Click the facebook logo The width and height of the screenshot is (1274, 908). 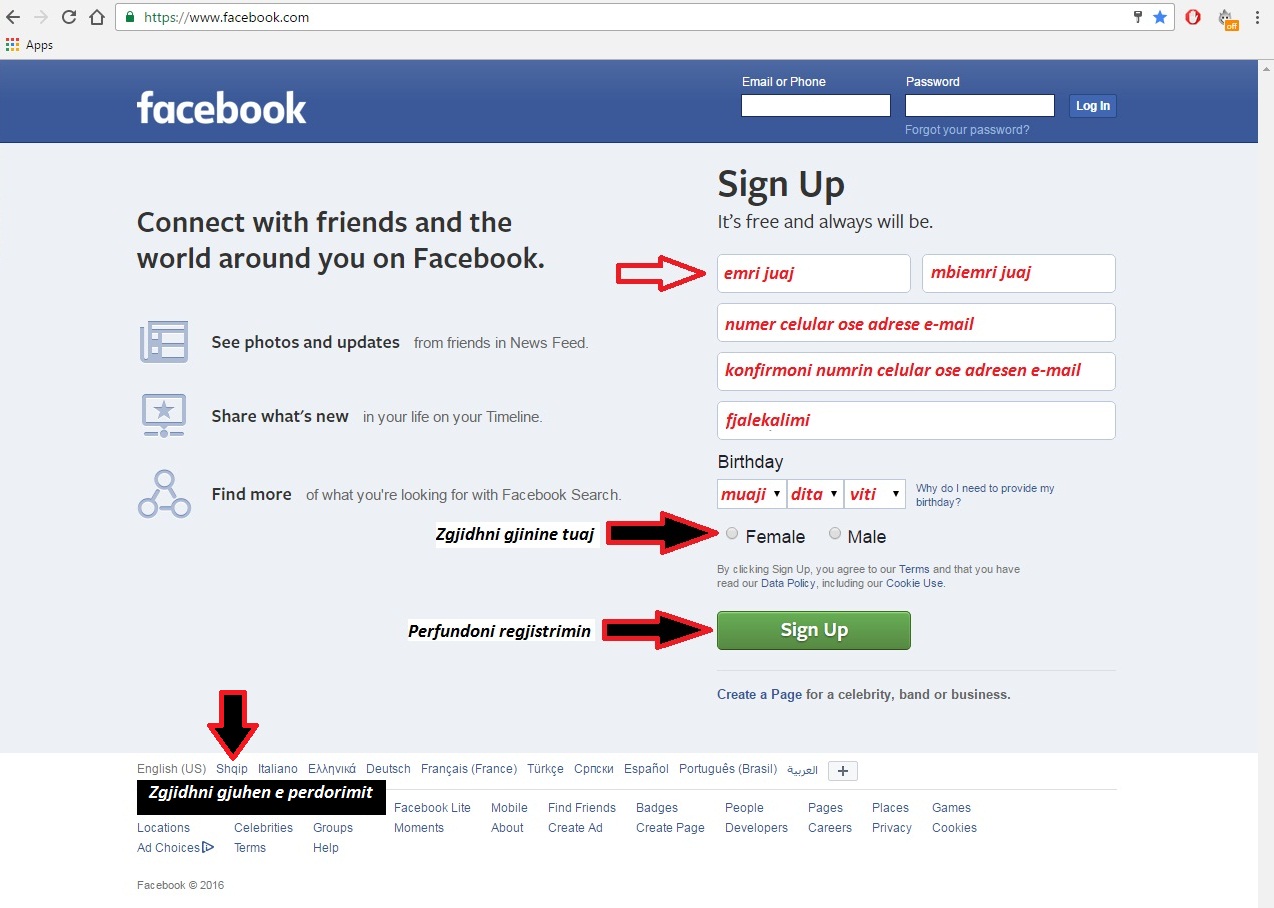pyautogui.click(x=221, y=107)
